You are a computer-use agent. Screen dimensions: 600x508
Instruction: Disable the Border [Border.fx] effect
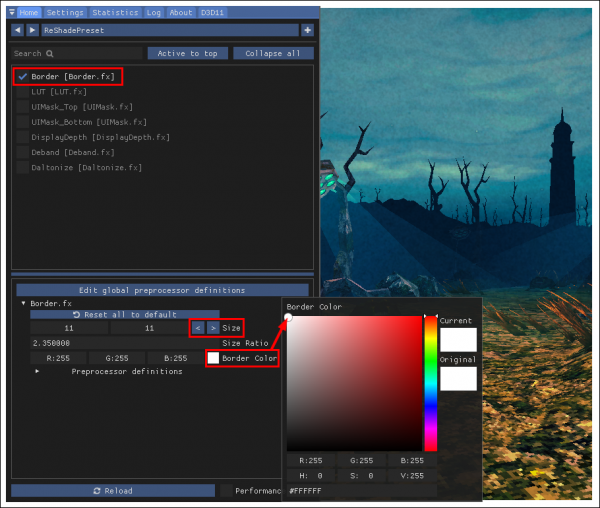pos(23,76)
